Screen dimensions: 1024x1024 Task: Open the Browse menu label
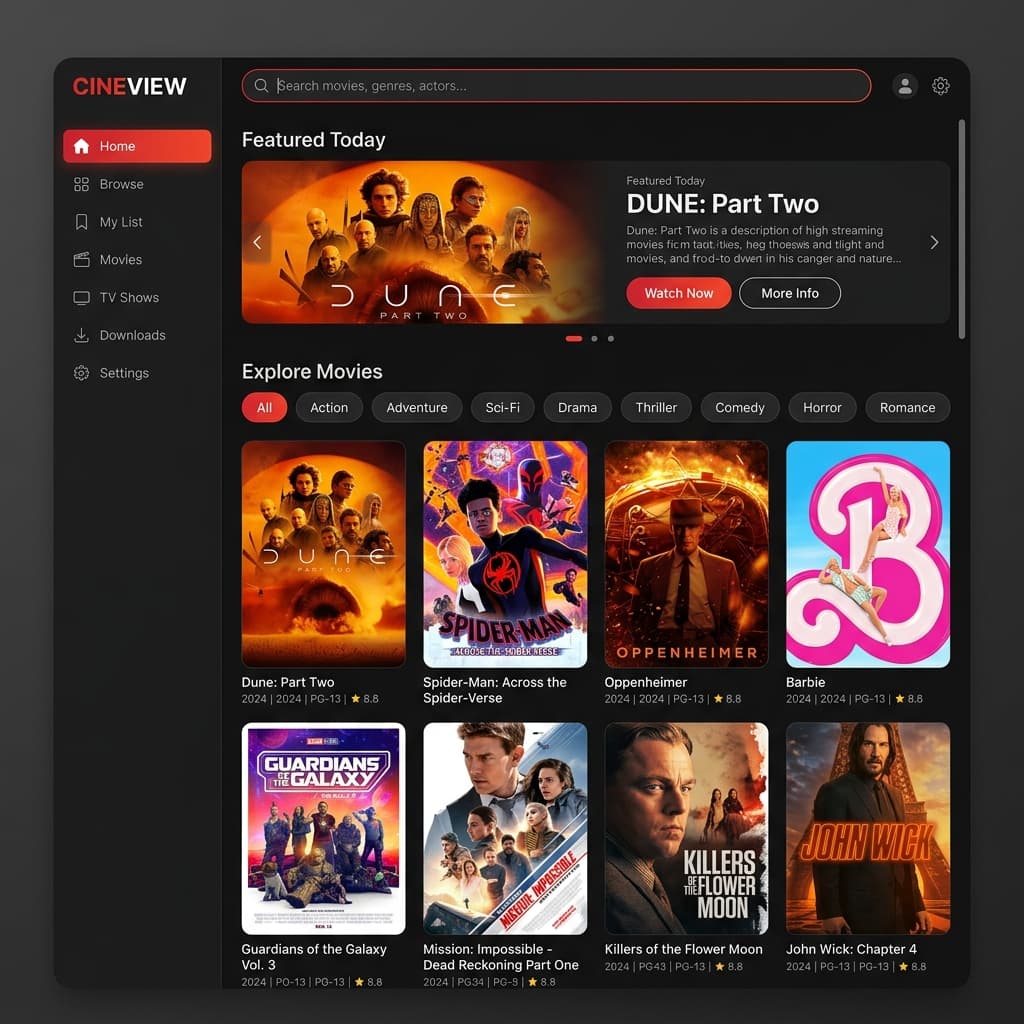click(x=121, y=184)
